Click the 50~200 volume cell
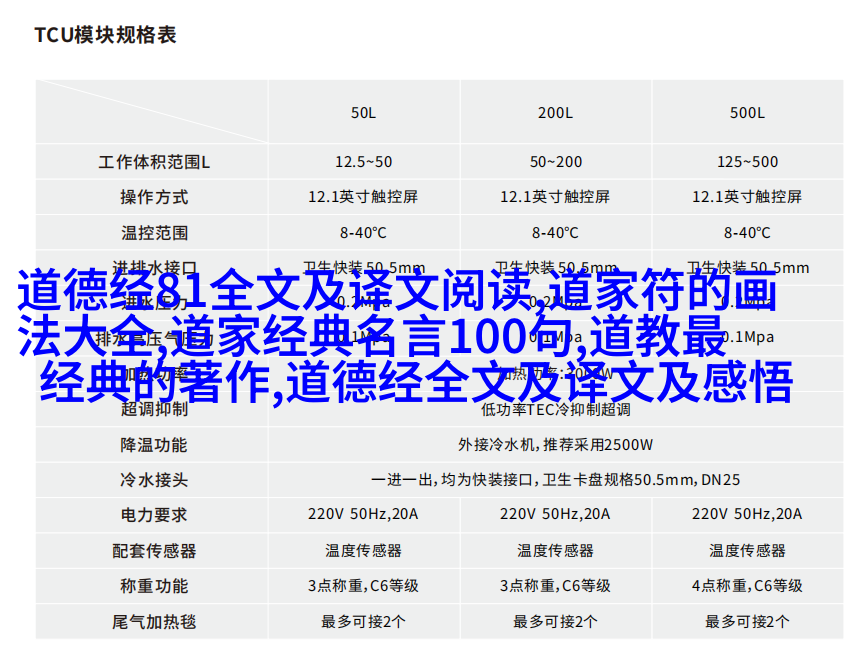The height and width of the screenshot is (660, 861). 555,162
